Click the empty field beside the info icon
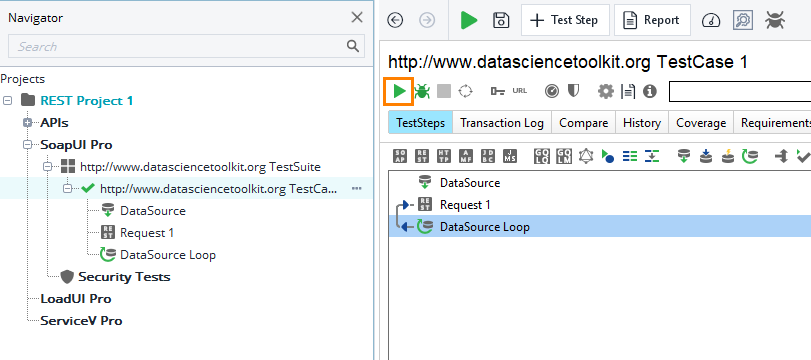Screen dimensions: 811x360 (x=740, y=92)
